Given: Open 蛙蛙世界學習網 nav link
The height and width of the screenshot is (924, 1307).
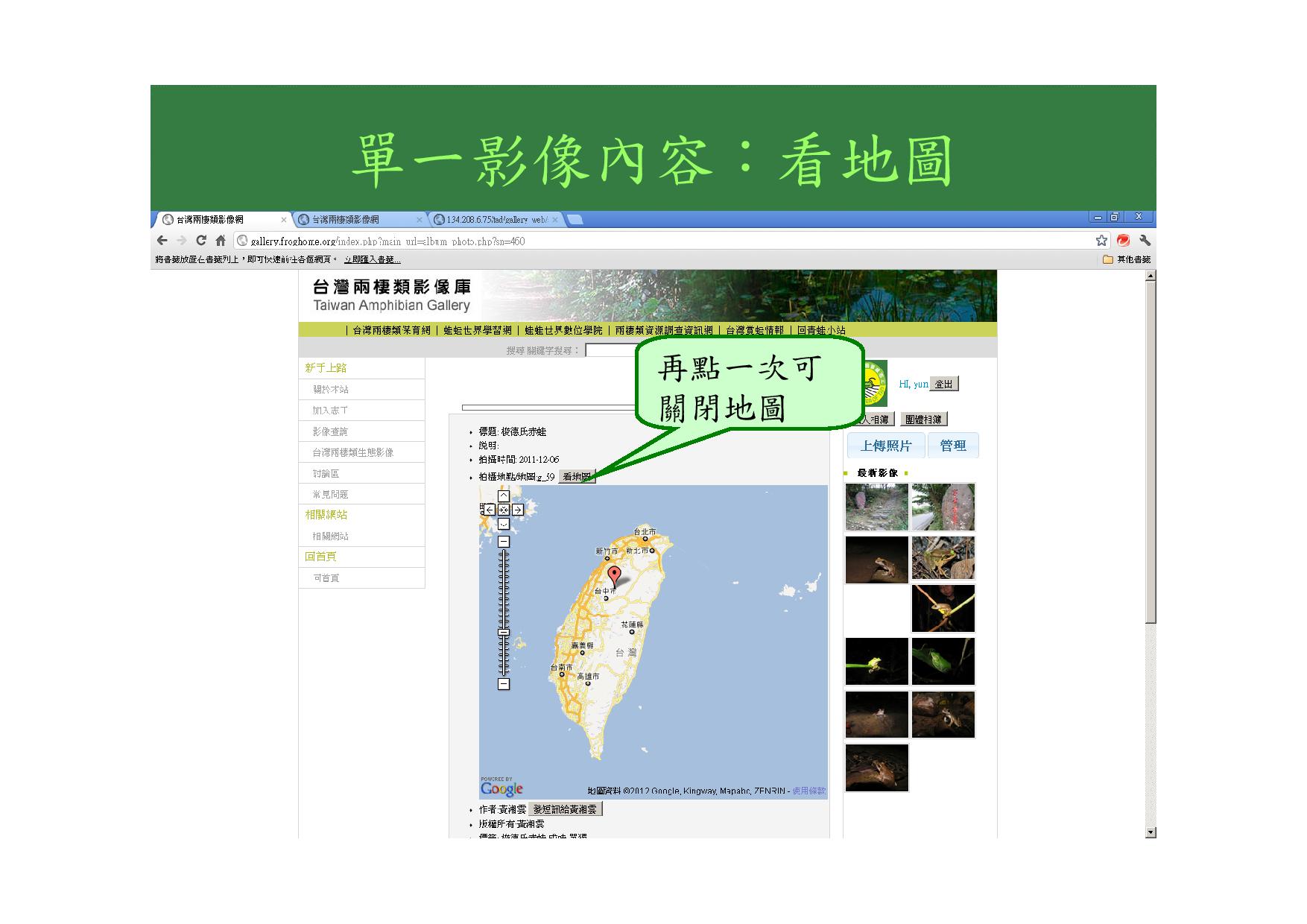Looking at the screenshot, I should pyautogui.click(x=478, y=330).
